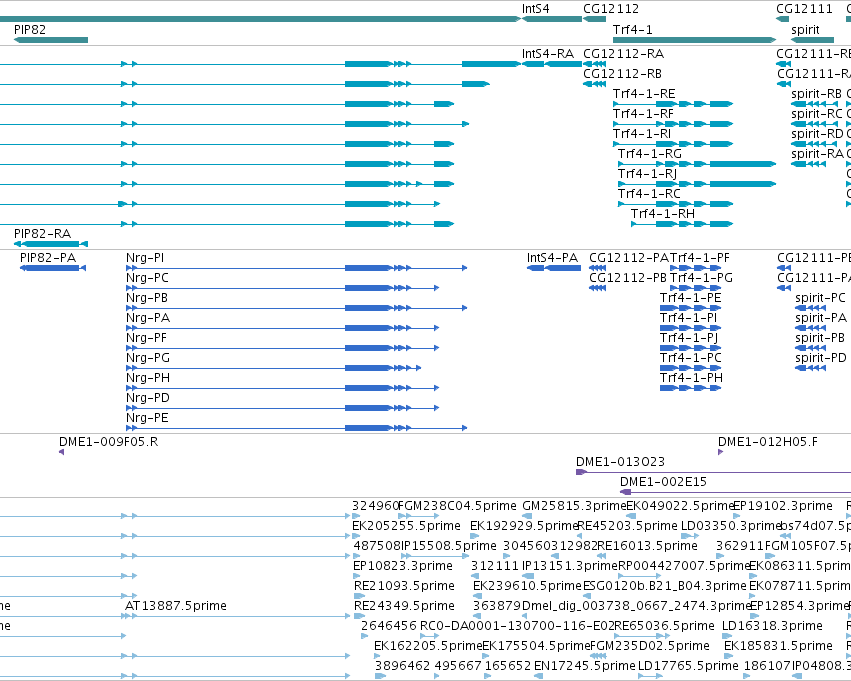This screenshot has width=851, height=681.
Task: Click the IntS4-RA transcript label
Action: click(x=547, y=53)
